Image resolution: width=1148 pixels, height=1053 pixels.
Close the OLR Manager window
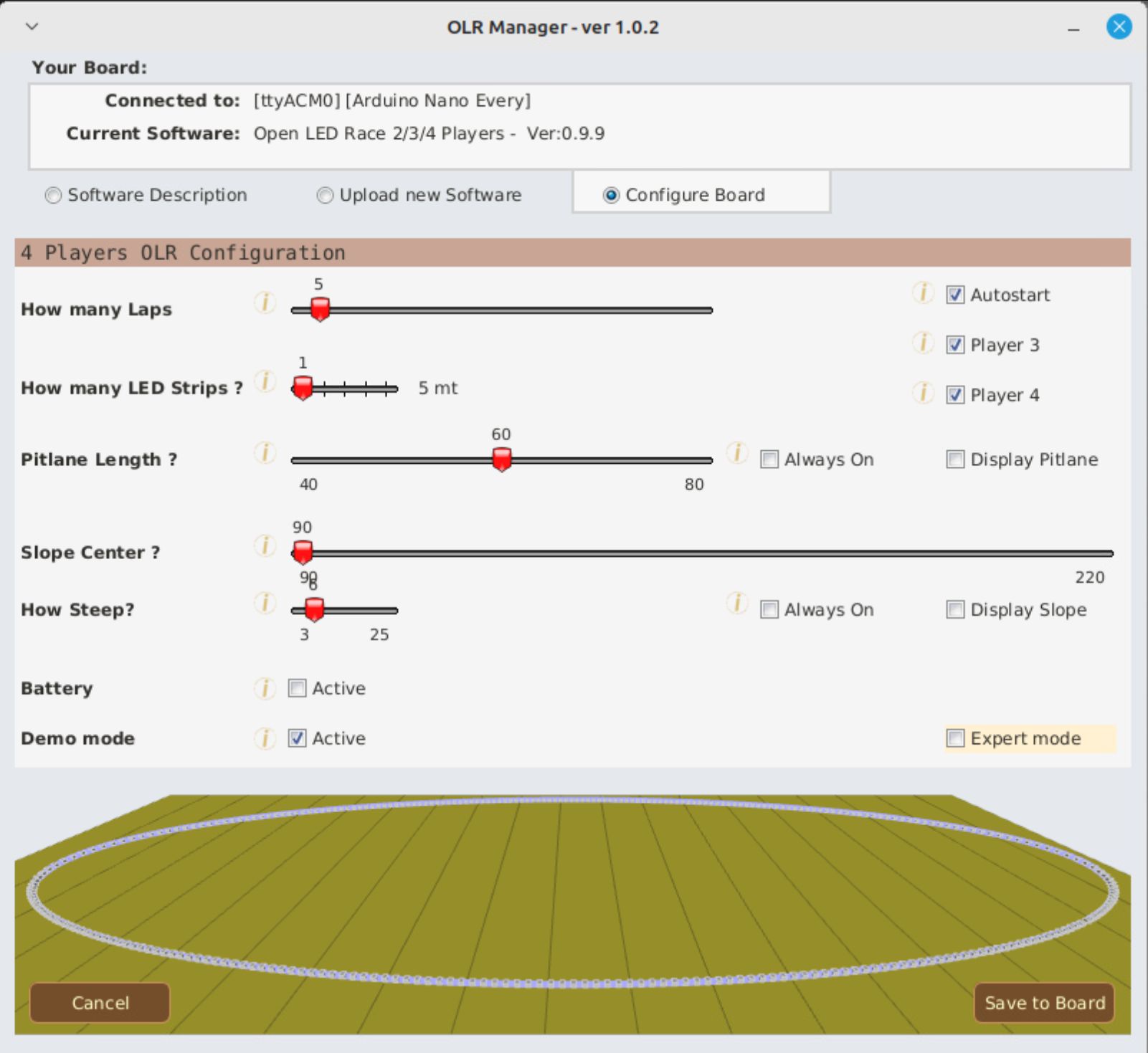(1119, 27)
